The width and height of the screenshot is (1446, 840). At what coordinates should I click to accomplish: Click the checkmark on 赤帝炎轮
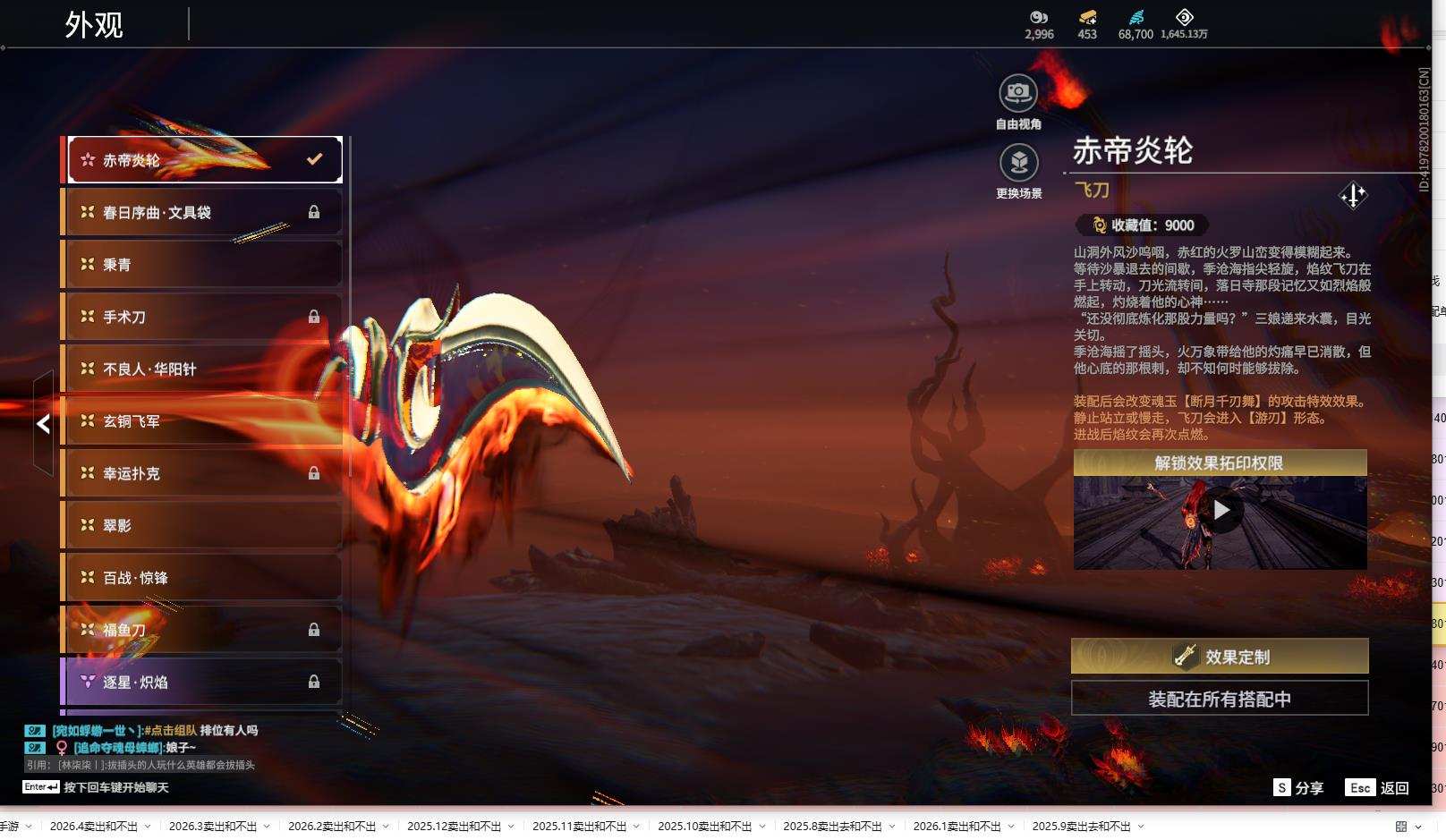(314, 159)
